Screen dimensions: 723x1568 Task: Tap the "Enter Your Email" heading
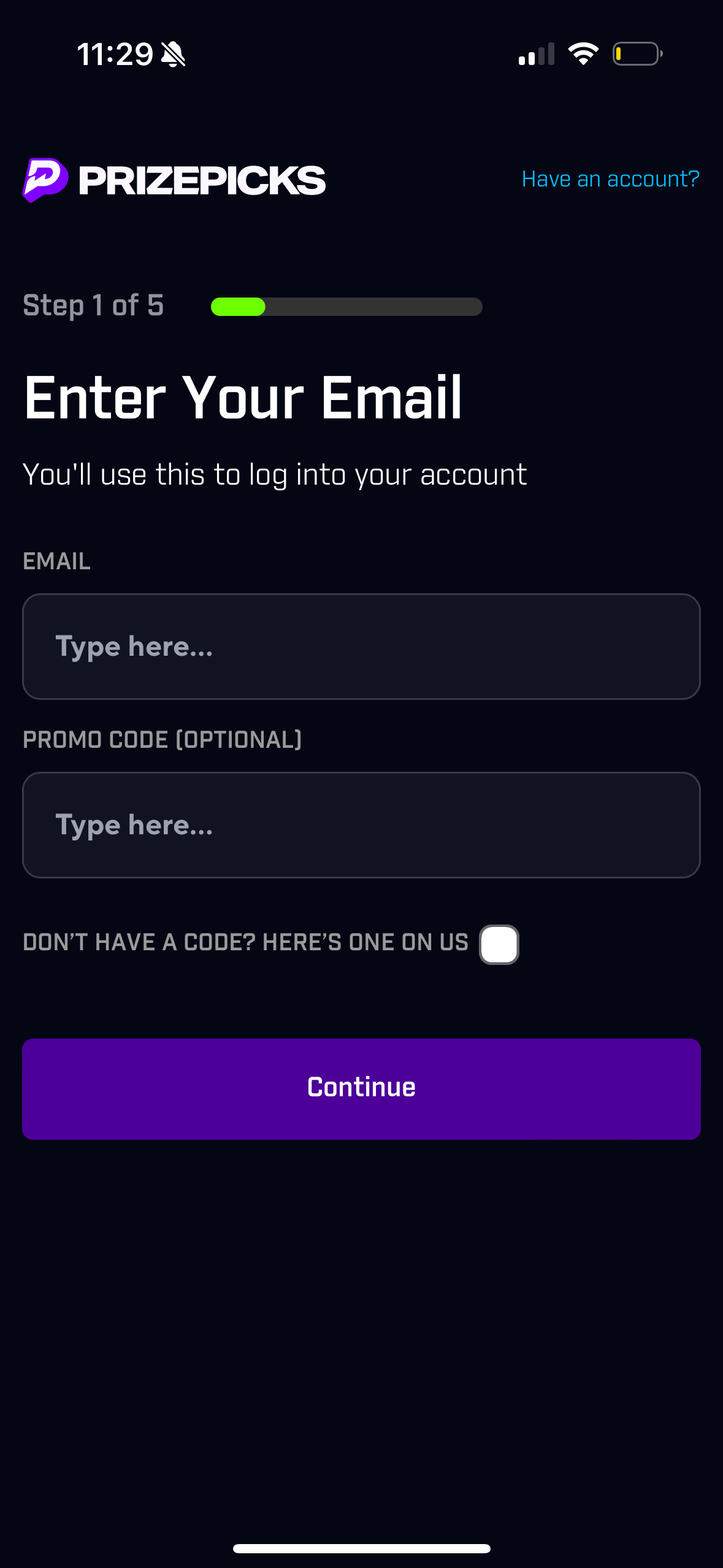tap(243, 398)
